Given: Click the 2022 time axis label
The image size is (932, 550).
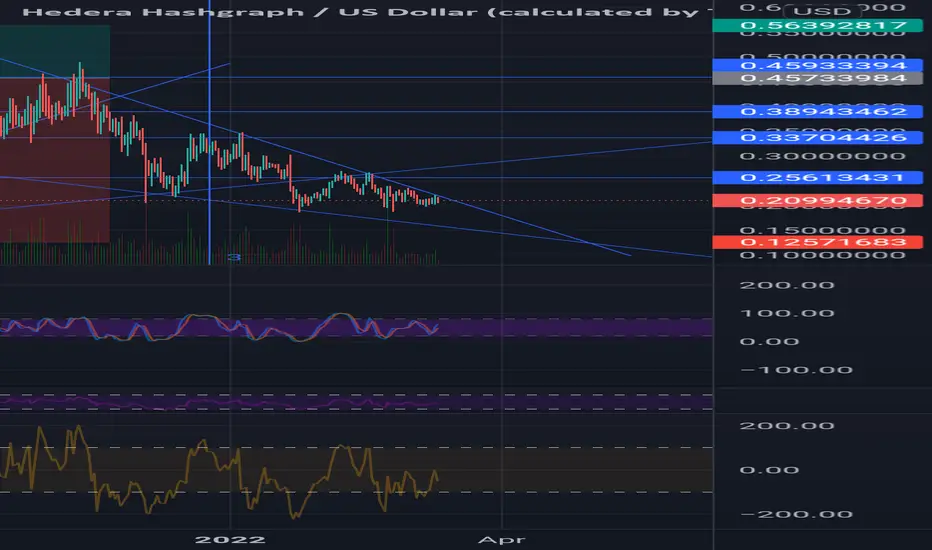Looking at the screenshot, I should pos(230,540).
